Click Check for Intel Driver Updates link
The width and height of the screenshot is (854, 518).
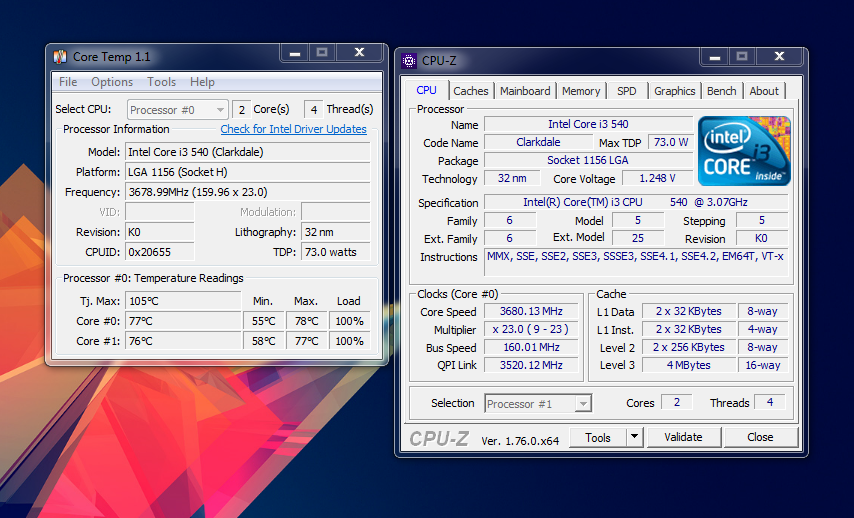click(294, 129)
